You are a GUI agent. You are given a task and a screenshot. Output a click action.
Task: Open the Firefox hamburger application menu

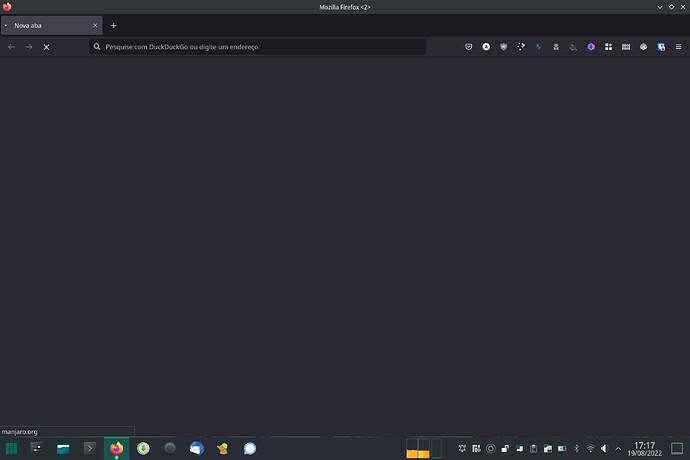tap(679, 47)
